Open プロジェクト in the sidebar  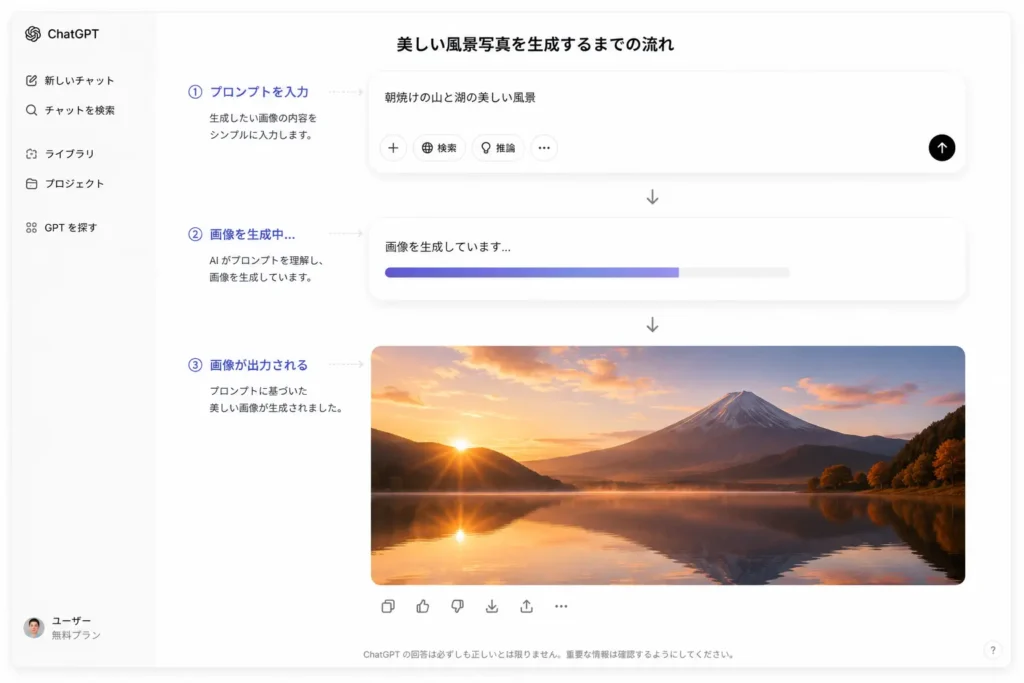(65, 184)
